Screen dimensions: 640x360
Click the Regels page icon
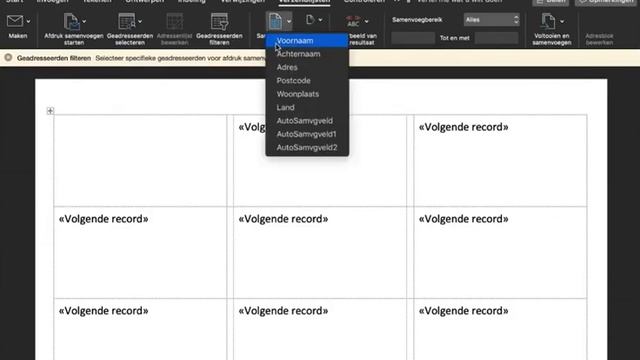(x=310, y=20)
